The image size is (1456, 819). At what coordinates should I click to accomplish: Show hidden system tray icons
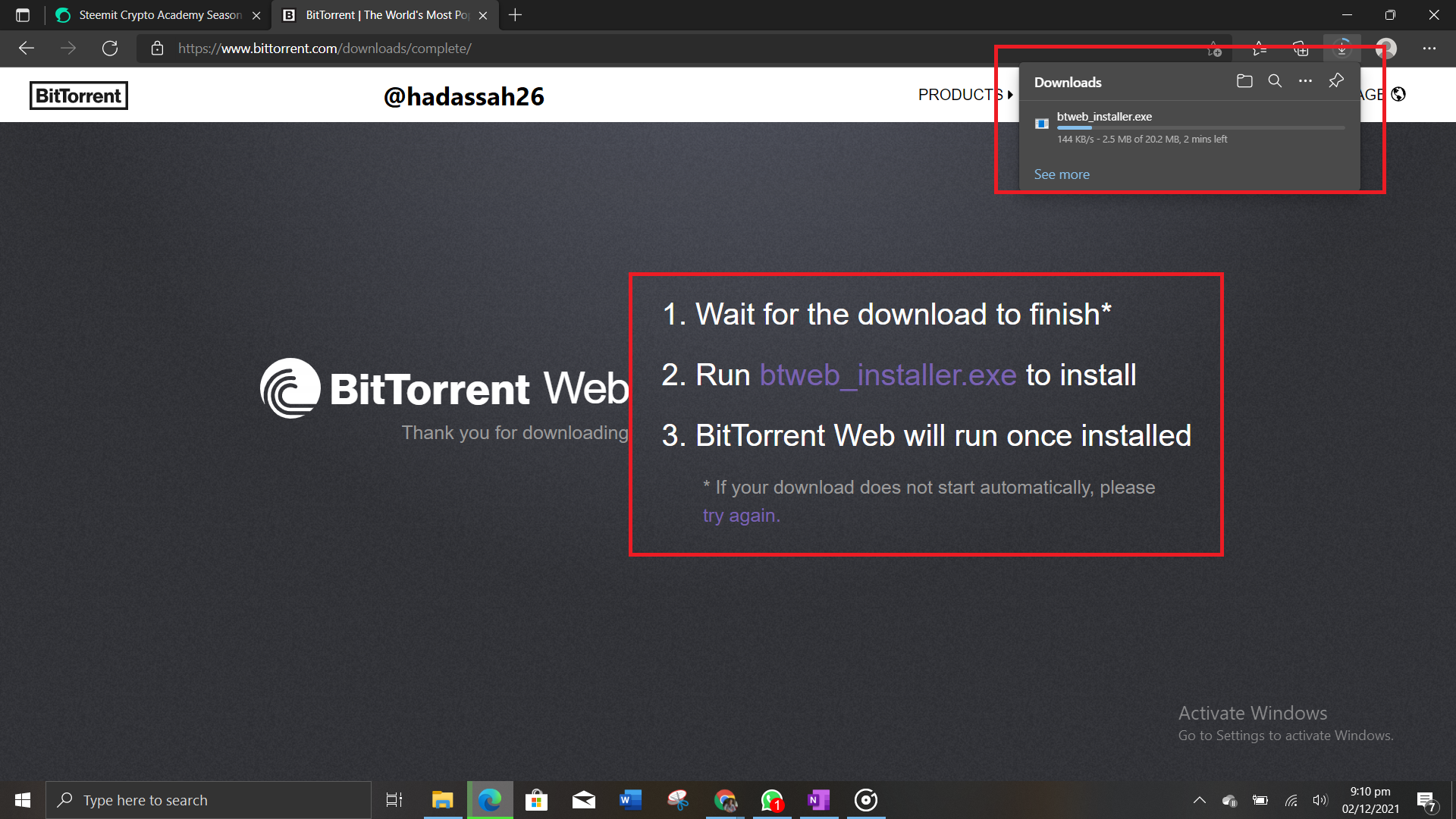(1200, 800)
